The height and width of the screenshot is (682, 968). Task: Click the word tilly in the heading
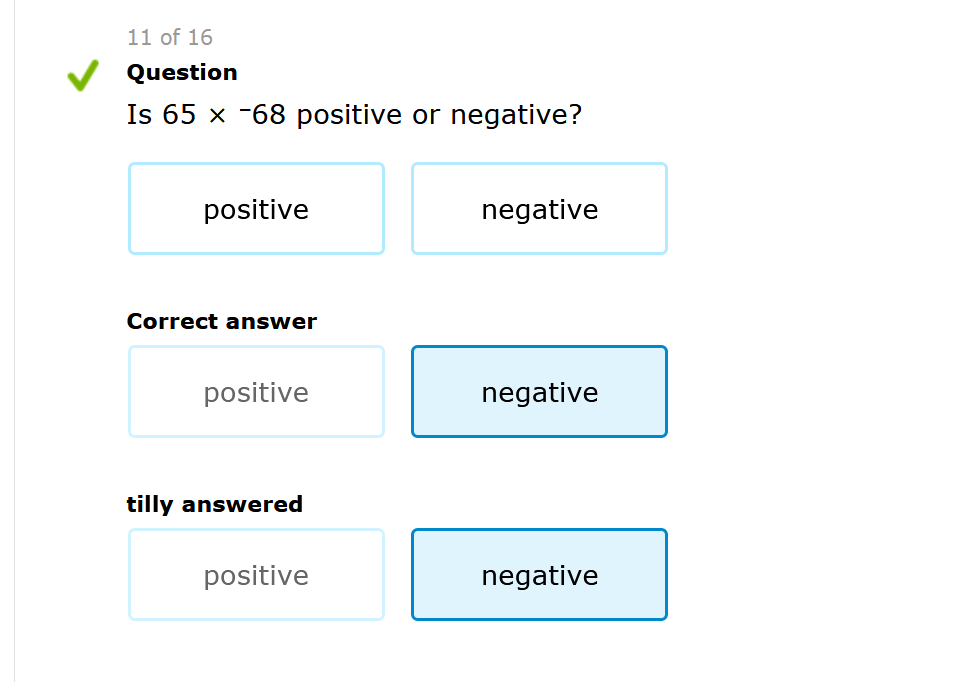(146, 504)
